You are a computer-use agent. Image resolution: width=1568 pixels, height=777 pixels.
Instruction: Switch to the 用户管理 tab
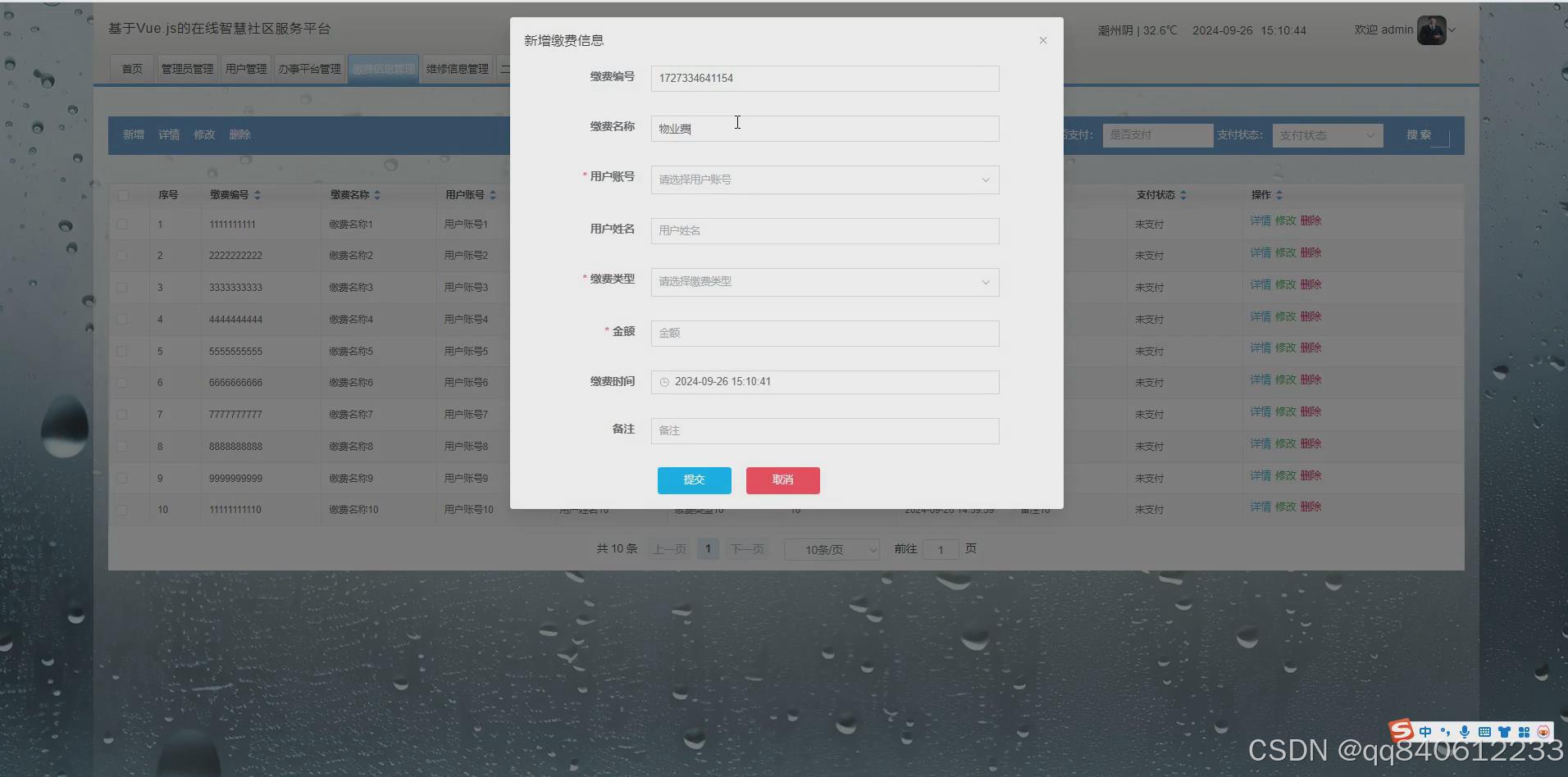pyautogui.click(x=246, y=69)
